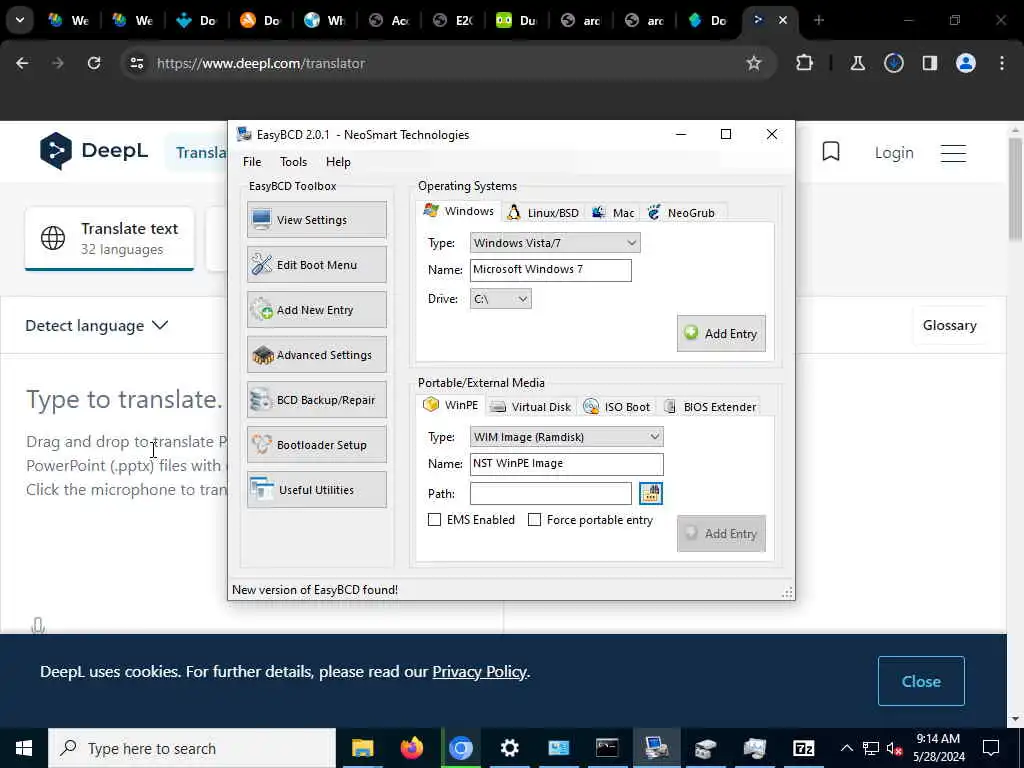This screenshot has height=768, width=1024.
Task: Select the Translate text tab in DeepL
Action: click(110, 238)
